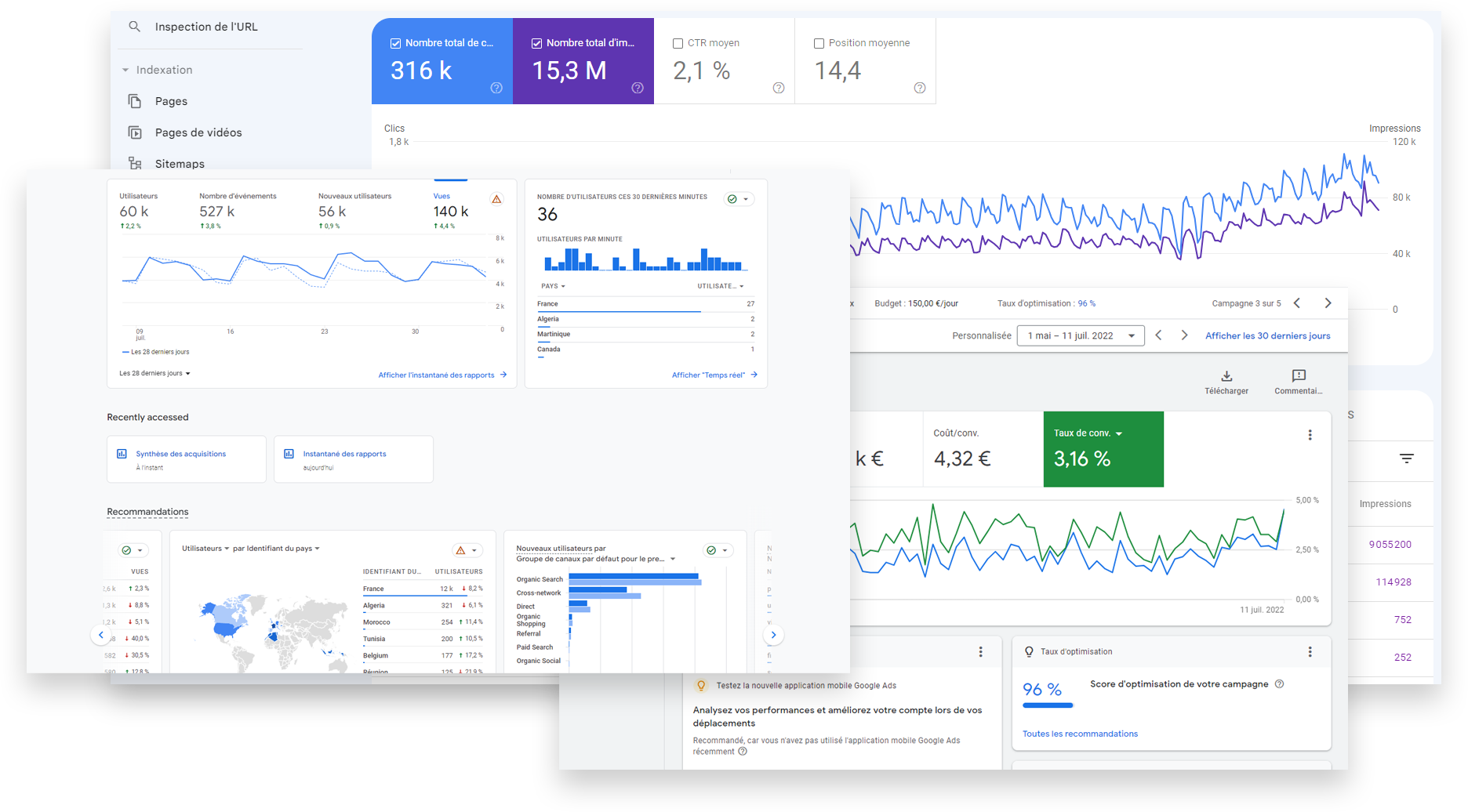Screen dimensions: 1468x812
Task: Open the Commentaires feedback icon
Action: coord(1299,376)
